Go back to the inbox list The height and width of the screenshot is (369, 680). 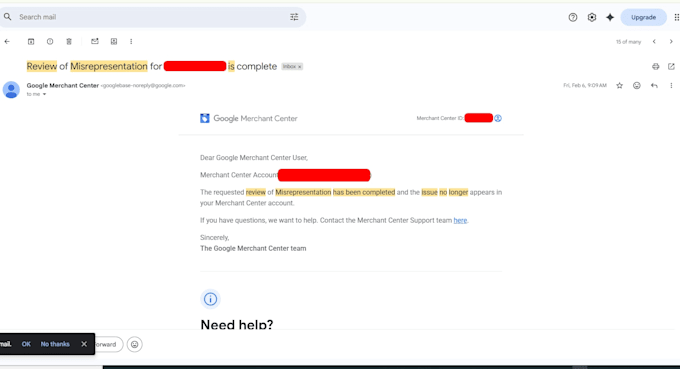(7, 42)
